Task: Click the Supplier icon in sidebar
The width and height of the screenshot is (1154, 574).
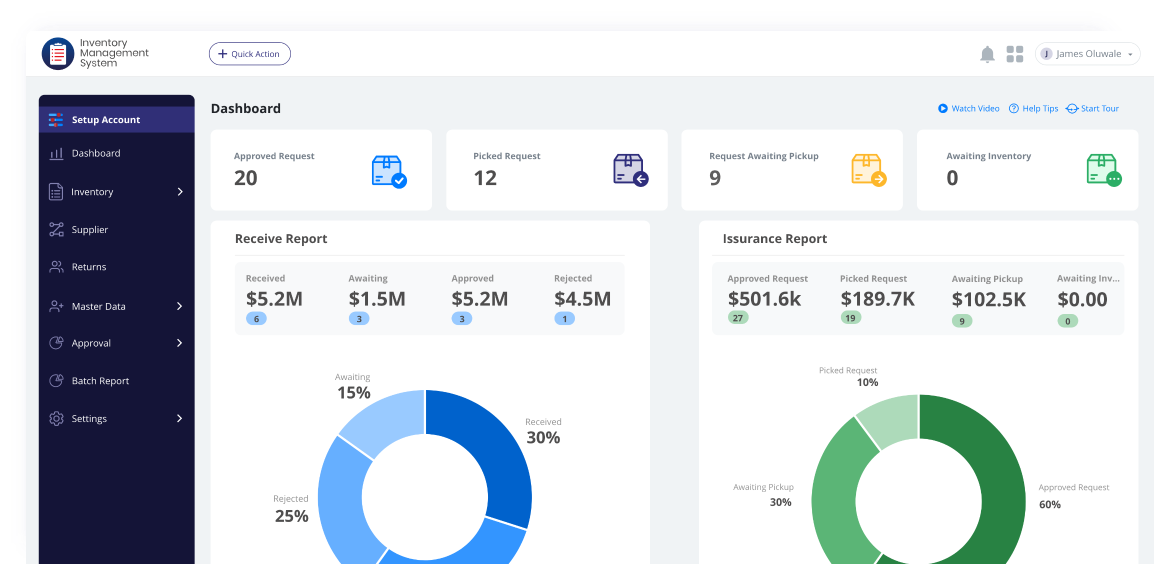Action: [x=56, y=230]
